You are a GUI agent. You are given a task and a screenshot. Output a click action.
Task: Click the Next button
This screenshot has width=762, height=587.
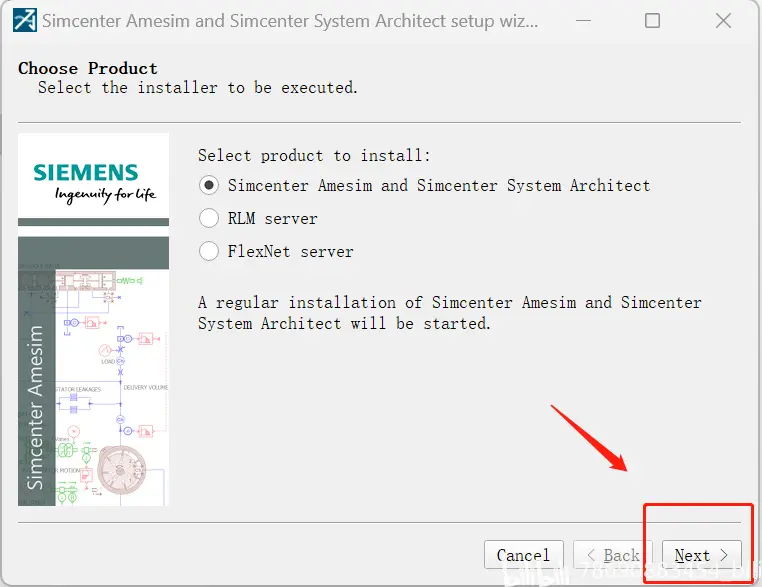[x=701, y=554]
